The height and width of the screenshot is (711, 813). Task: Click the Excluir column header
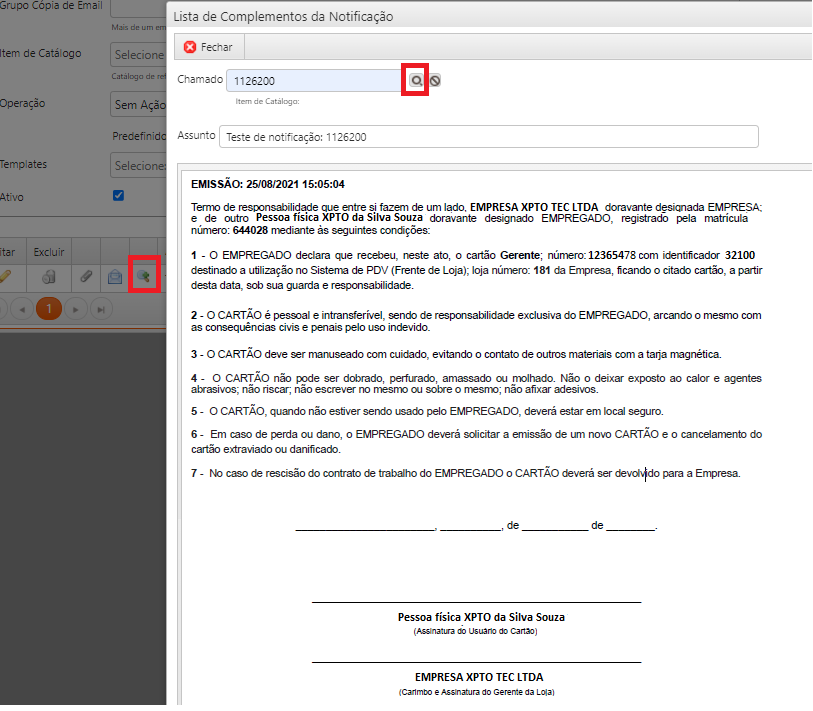48,252
